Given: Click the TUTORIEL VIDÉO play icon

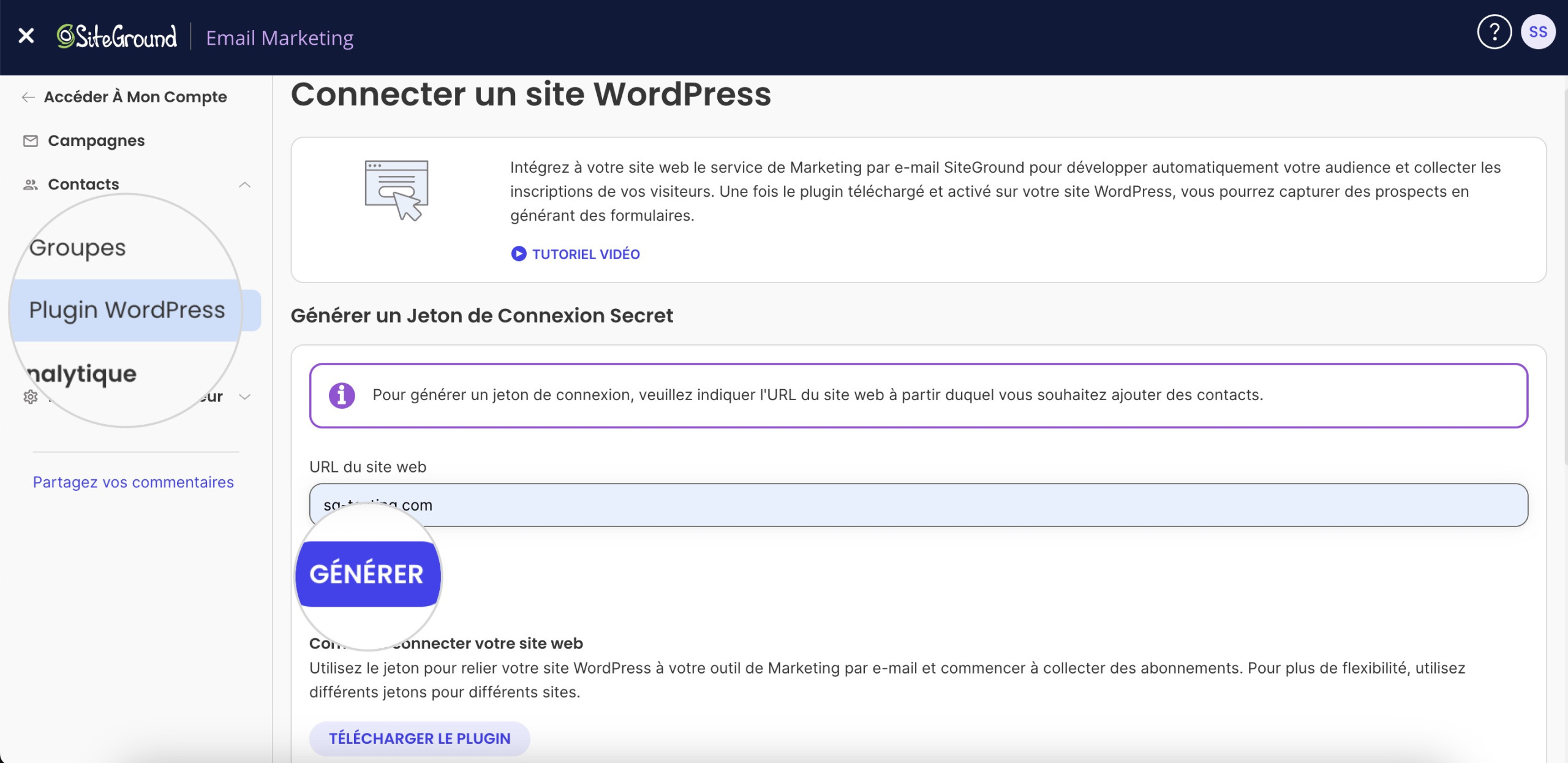Looking at the screenshot, I should tap(519, 254).
